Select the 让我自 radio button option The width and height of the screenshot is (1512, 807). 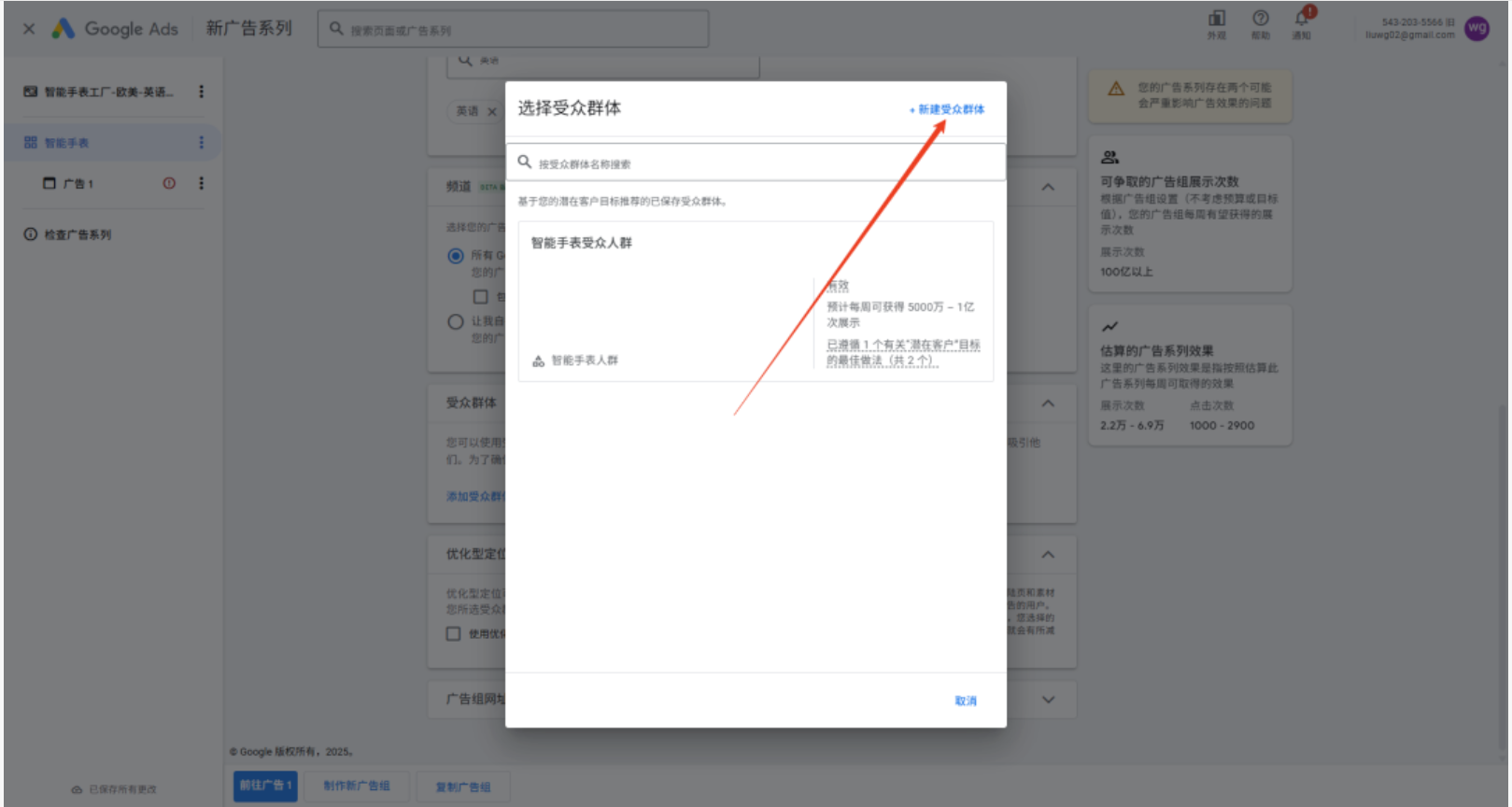coord(456,321)
